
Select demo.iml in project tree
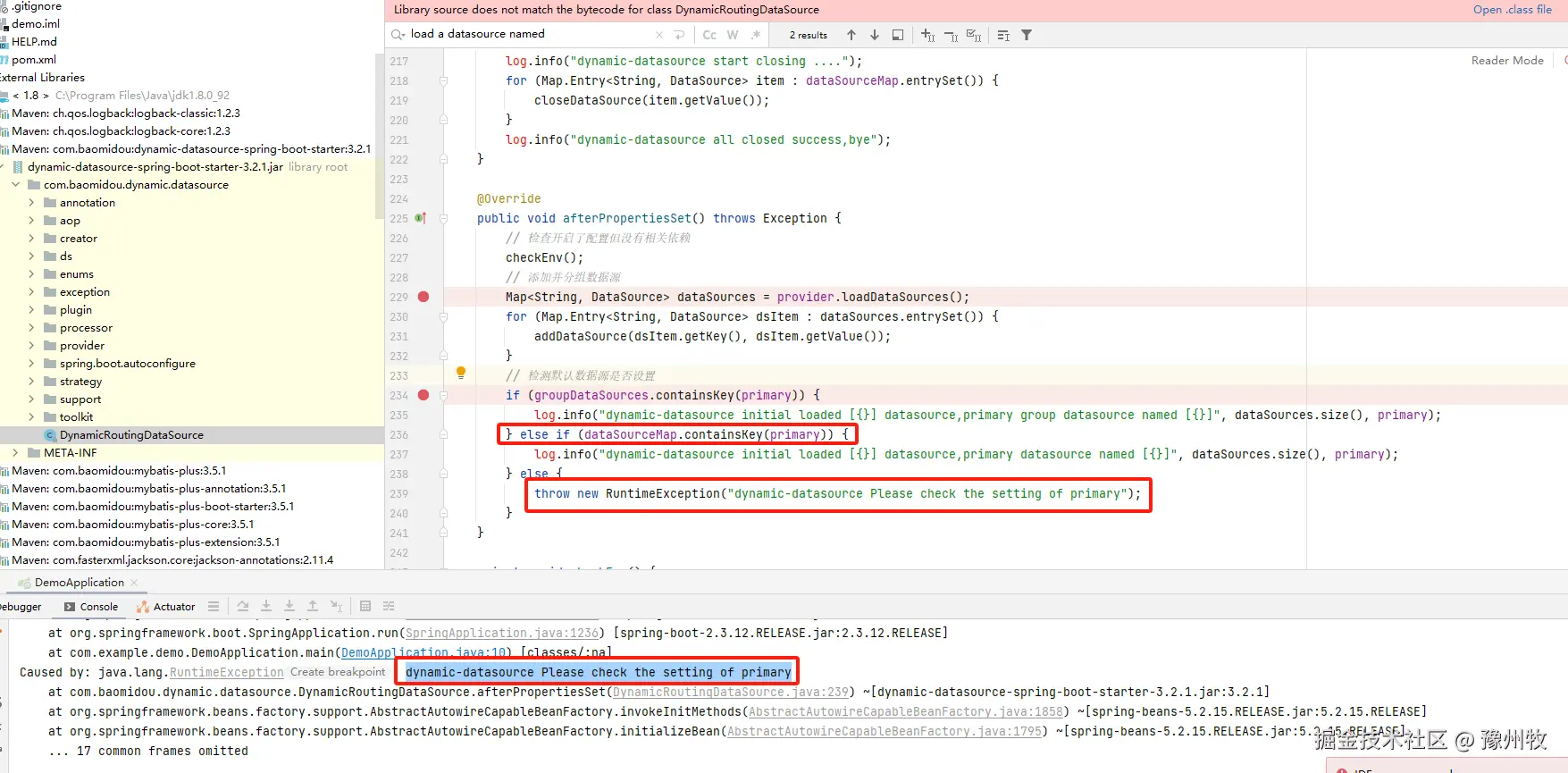coord(35,24)
